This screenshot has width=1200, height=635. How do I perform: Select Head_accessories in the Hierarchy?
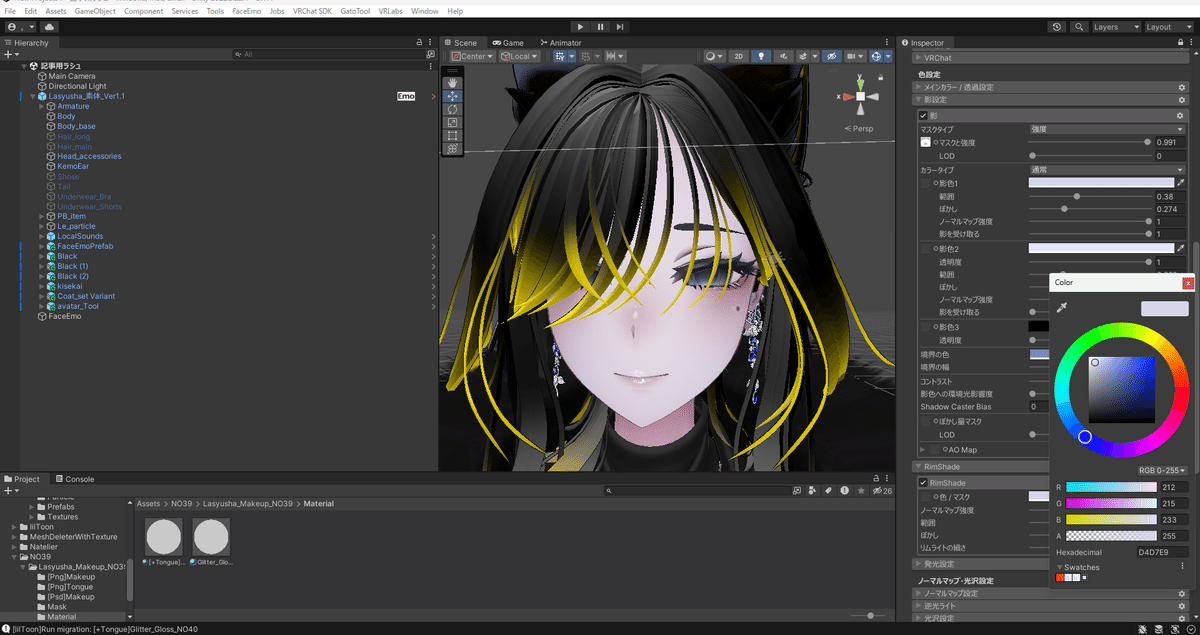pos(89,156)
